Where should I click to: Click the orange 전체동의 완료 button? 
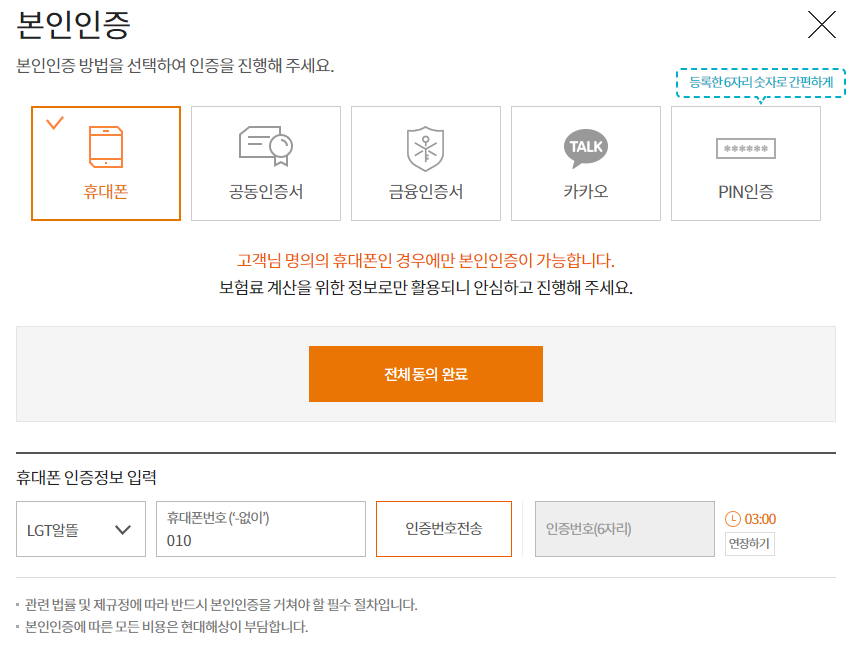425,374
